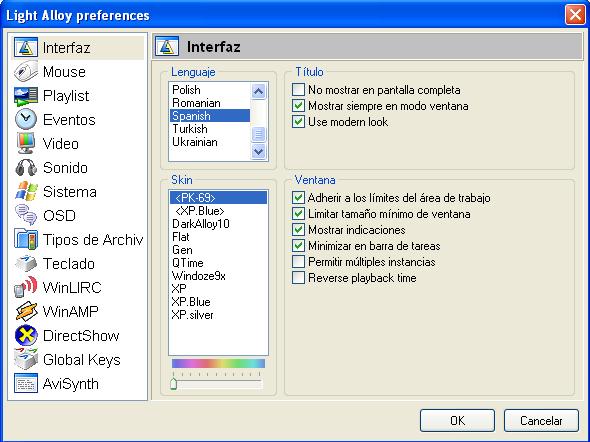This screenshot has width=590, height=442.
Task: Select the Video monitor icon
Action: 26,144
